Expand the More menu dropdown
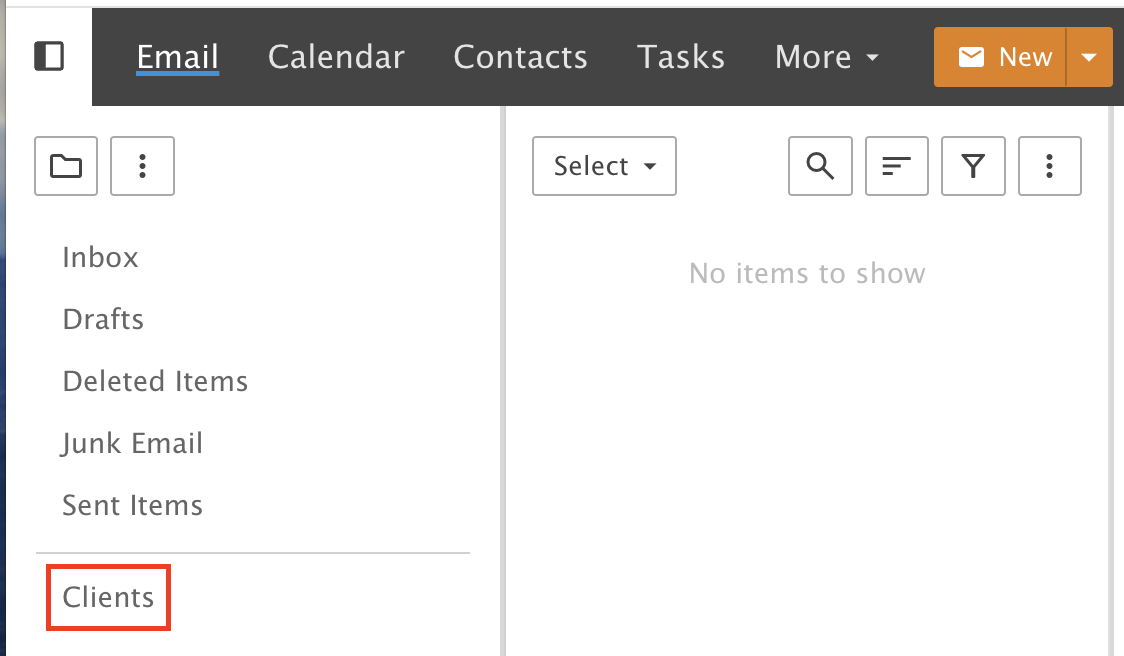This screenshot has height=656, width=1124. click(827, 57)
